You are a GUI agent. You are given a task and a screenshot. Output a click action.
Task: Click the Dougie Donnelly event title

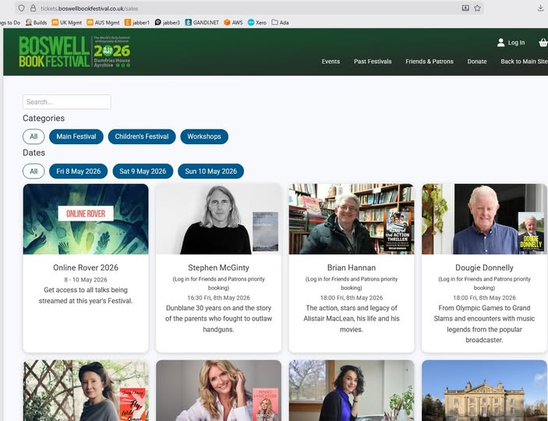click(x=484, y=268)
